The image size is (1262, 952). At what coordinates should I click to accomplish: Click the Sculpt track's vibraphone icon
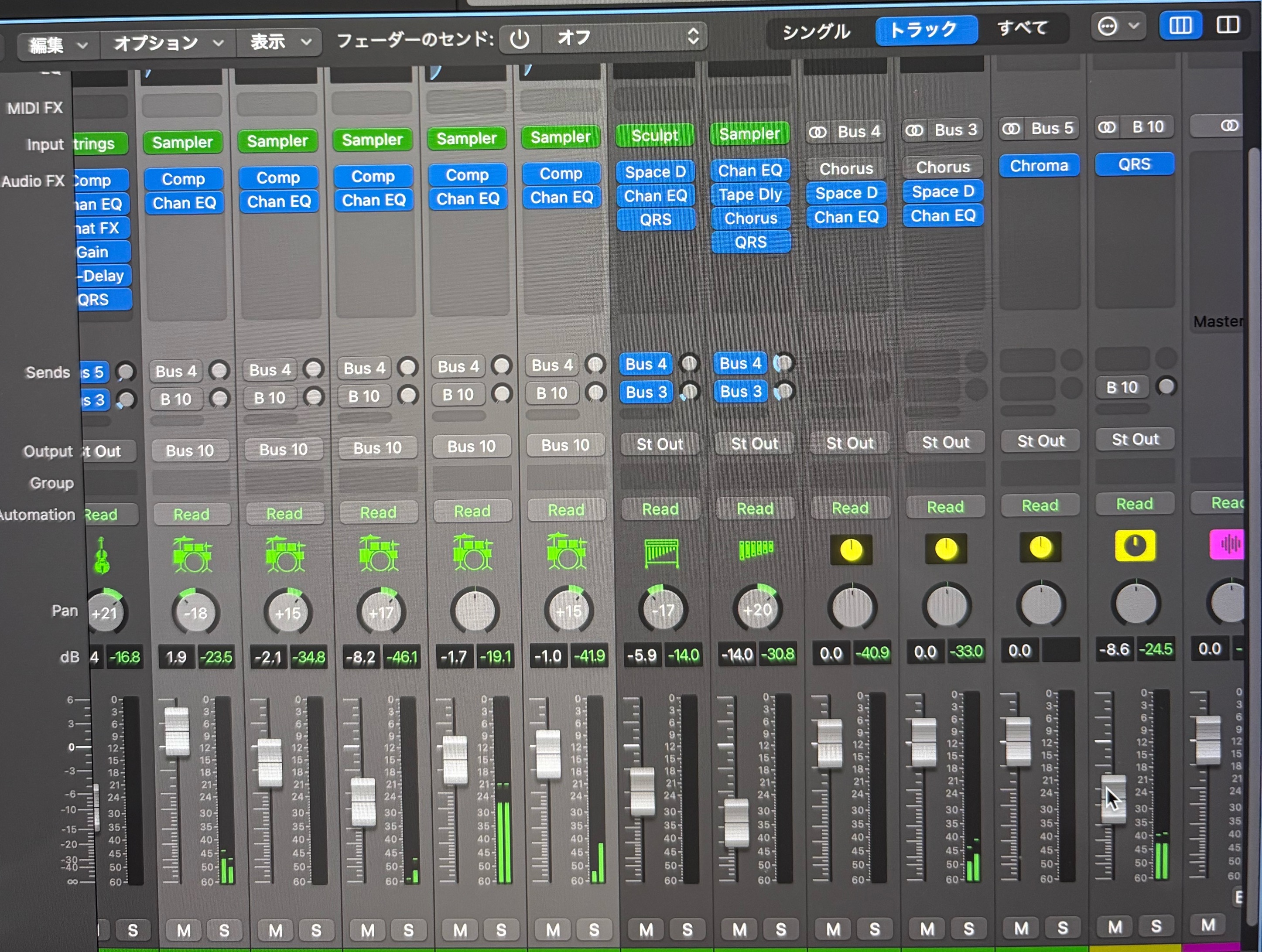click(x=661, y=552)
